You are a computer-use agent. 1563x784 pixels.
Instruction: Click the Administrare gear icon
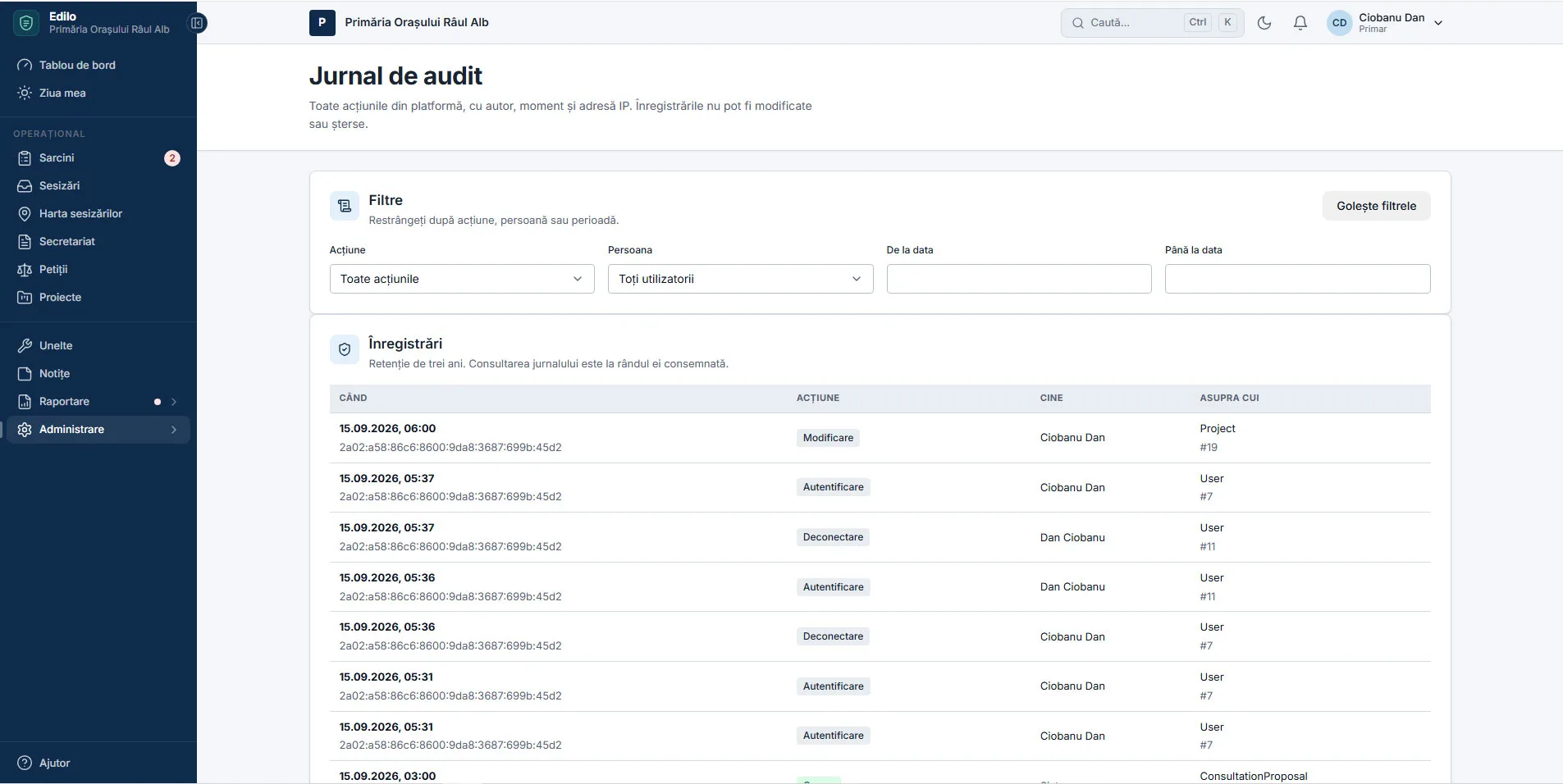click(25, 429)
